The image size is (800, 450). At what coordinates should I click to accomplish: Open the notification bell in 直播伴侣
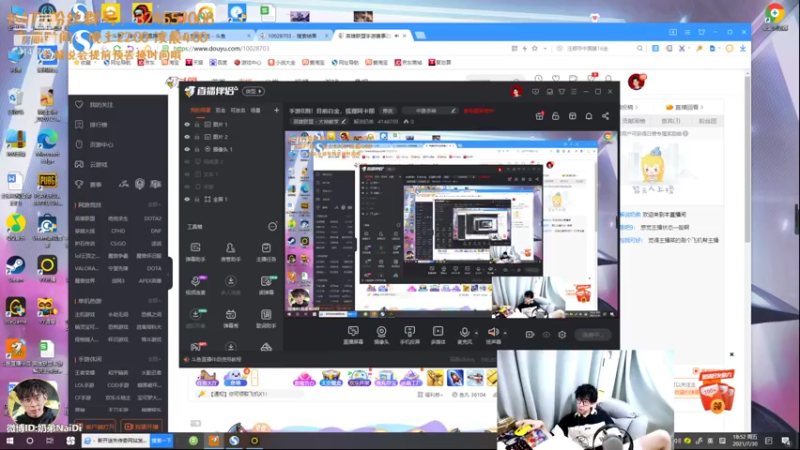tap(589, 116)
